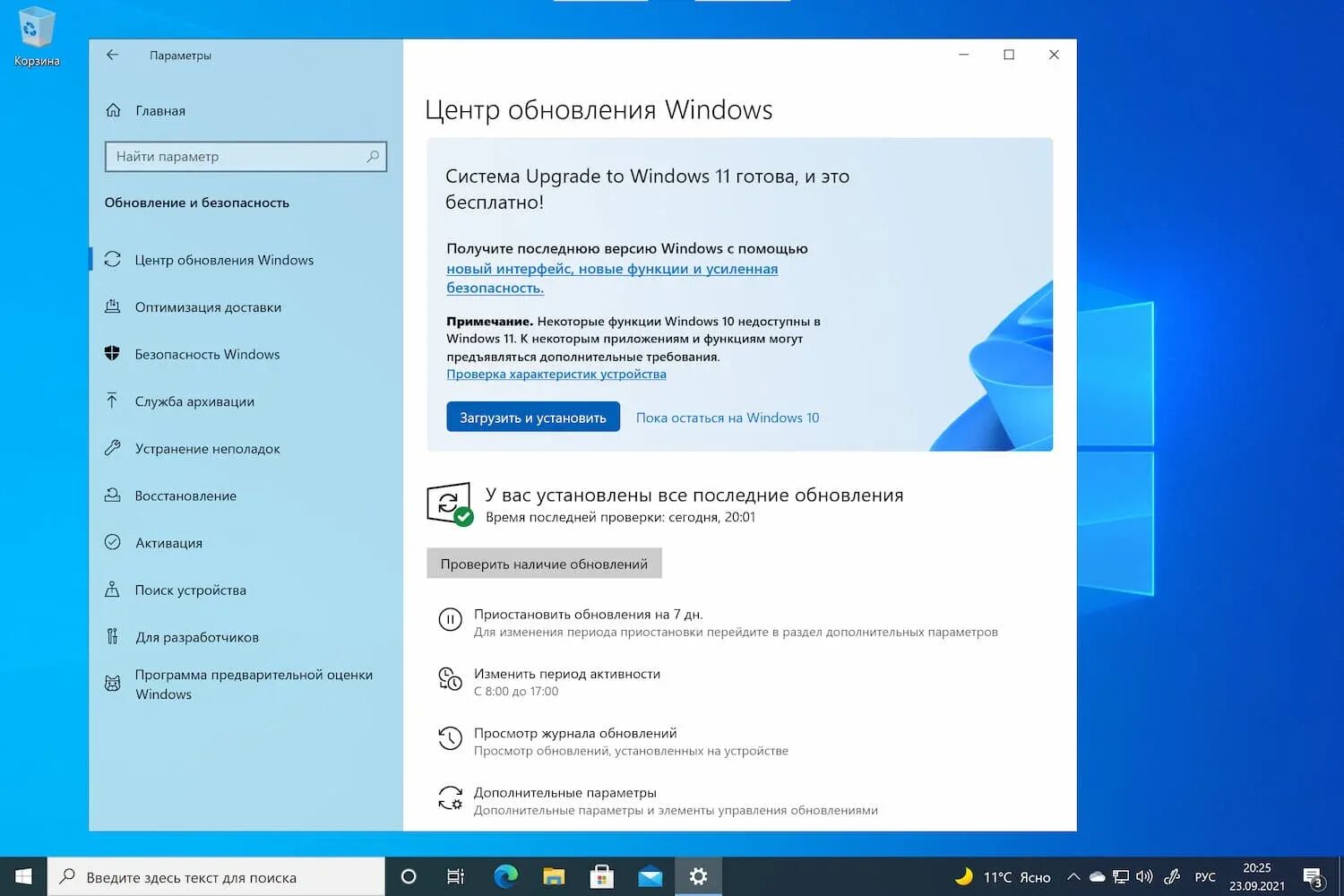The image size is (1344, 896).
Task: Open Дополнительные параметры option
Action: pyautogui.click(x=564, y=792)
